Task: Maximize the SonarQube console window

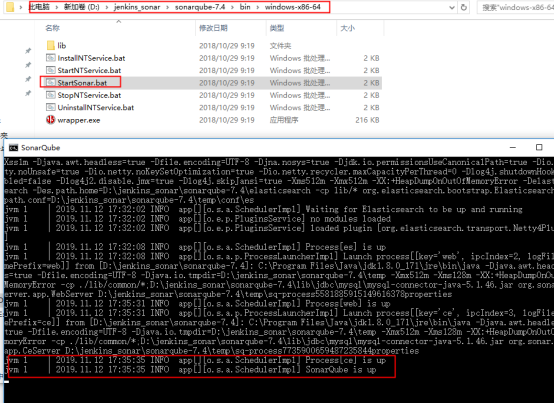Action: click(x=539, y=147)
